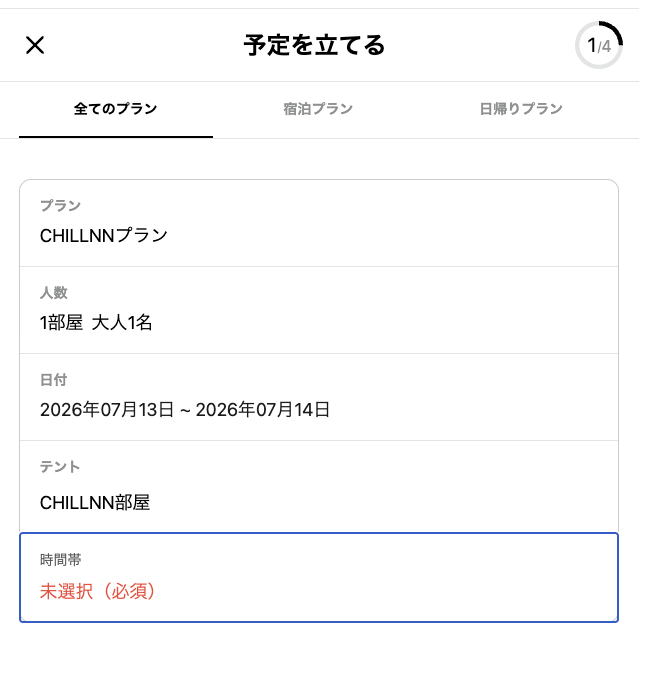Select the highlighted 時間帯 time slot field
The image size is (649, 684).
point(319,578)
